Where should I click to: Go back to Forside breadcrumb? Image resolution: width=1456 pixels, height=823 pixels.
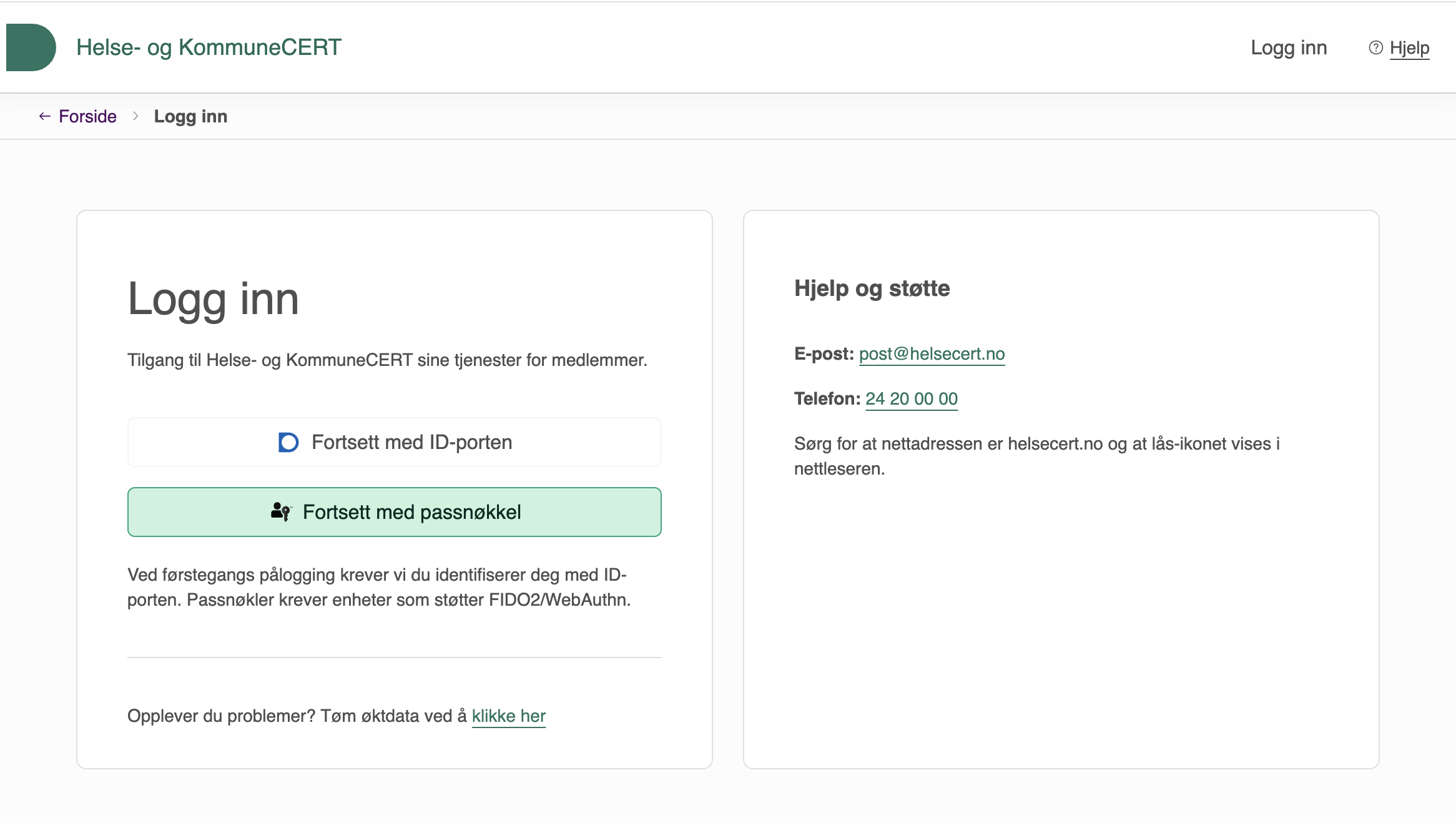pos(87,116)
